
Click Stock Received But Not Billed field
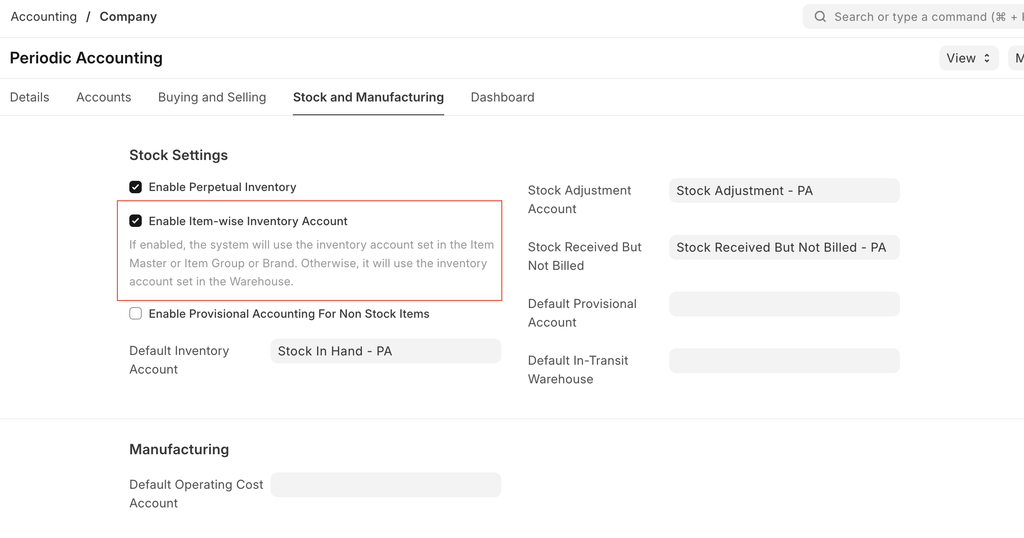(784, 248)
